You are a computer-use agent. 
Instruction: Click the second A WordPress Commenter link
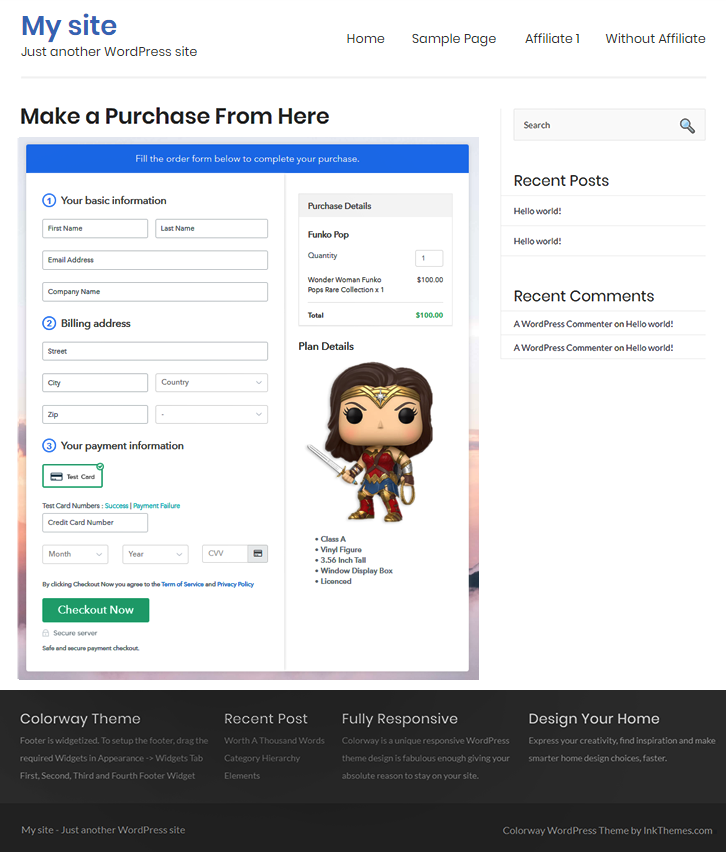(x=563, y=348)
